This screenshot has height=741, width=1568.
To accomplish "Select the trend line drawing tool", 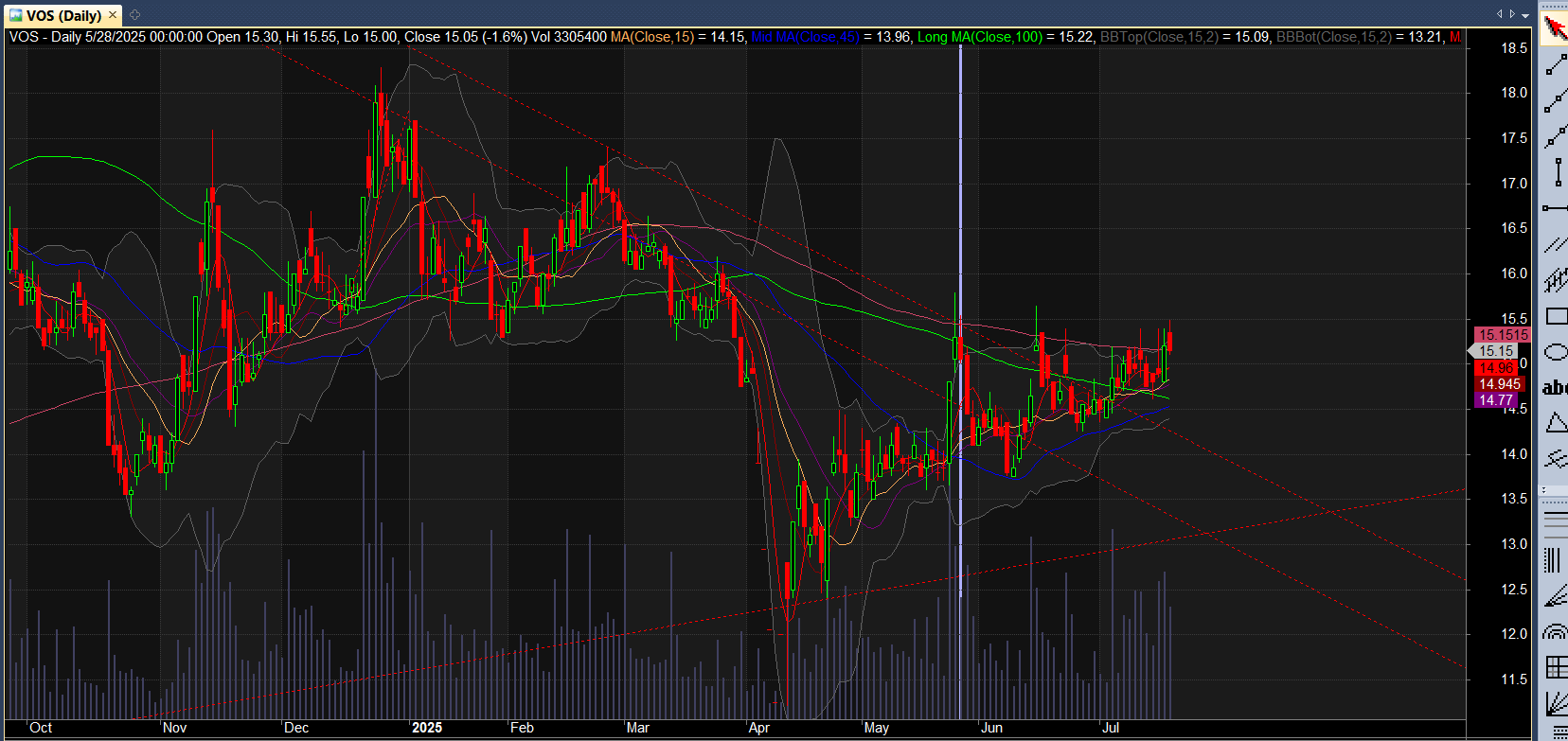I will coord(1555,64).
